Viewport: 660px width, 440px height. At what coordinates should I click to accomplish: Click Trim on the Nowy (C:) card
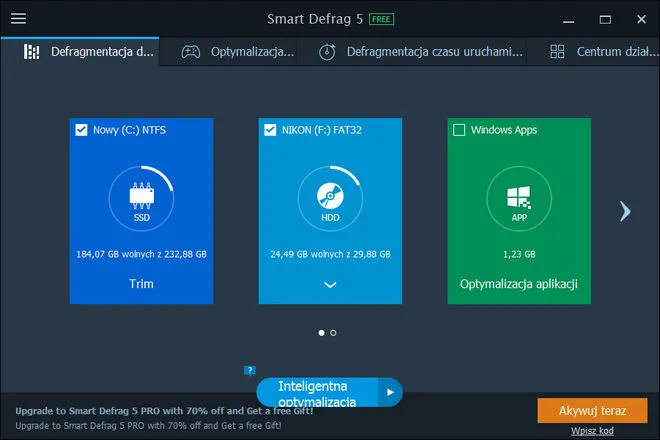pyautogui.click(x=141, y=284)
